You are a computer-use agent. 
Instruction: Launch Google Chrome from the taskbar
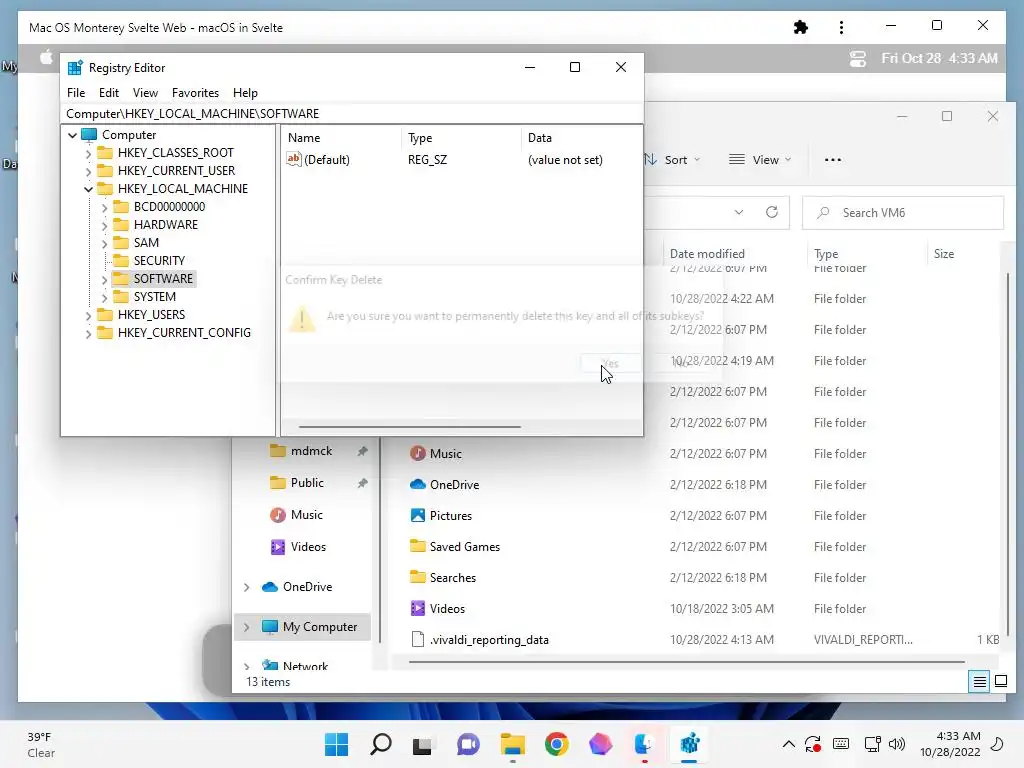[556, 744]
